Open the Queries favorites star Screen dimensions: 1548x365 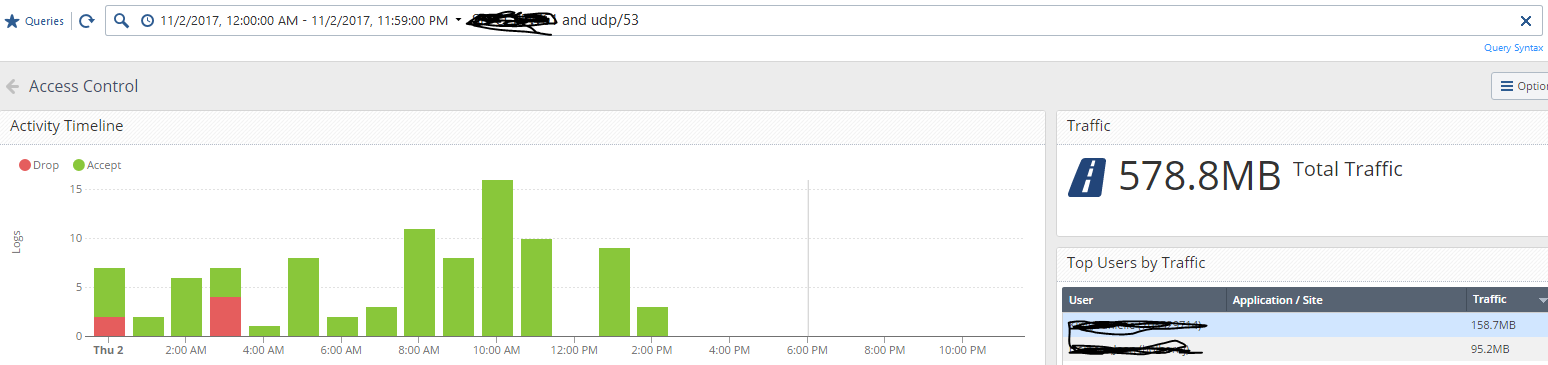(13, 21)
